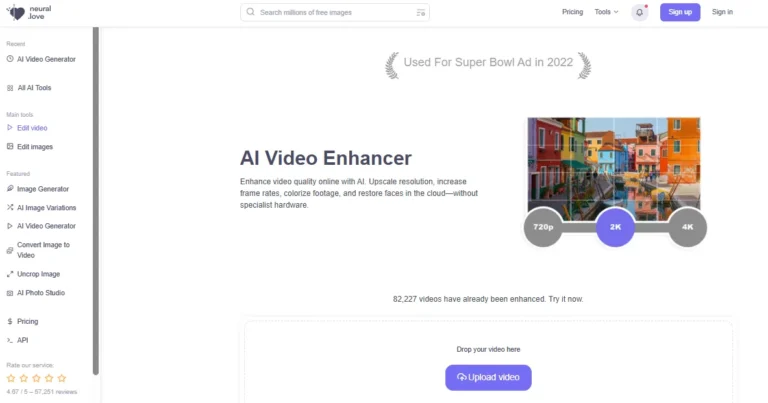Open AI Photo Studio tool

tap(41, 293)
